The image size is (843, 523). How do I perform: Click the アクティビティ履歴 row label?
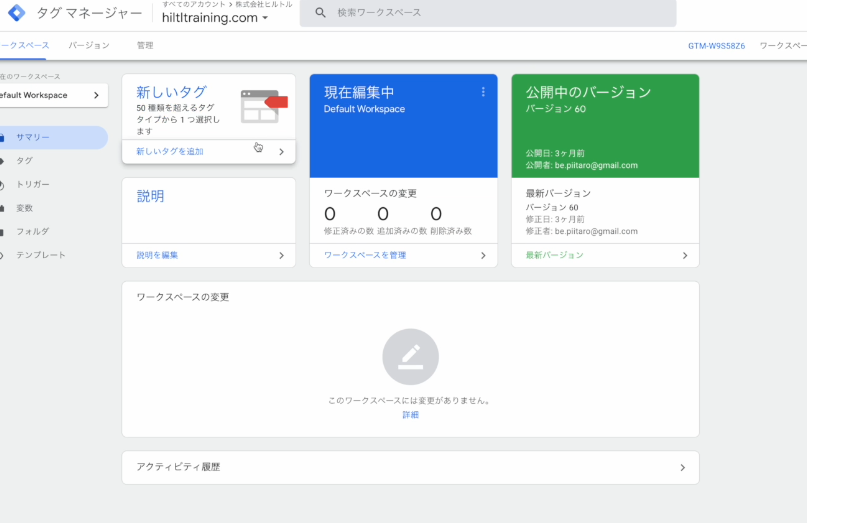(x=178, y=467)
